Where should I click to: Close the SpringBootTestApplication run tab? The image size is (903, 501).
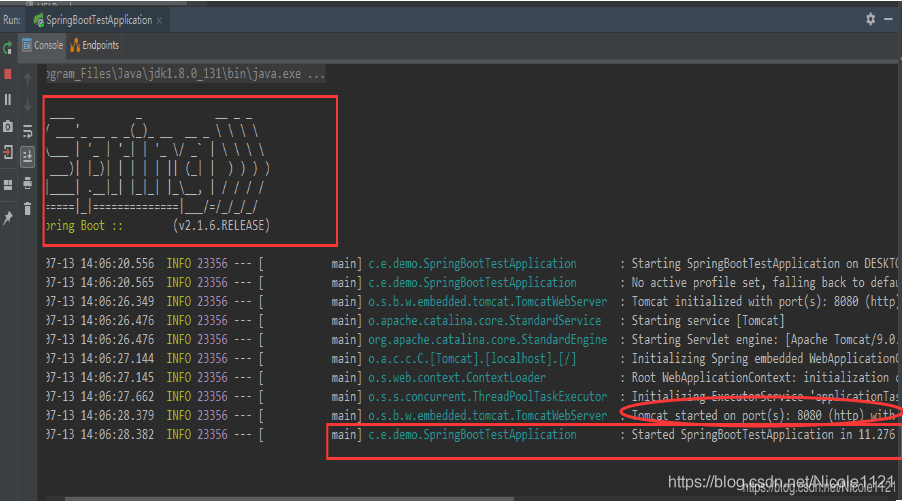159,21
